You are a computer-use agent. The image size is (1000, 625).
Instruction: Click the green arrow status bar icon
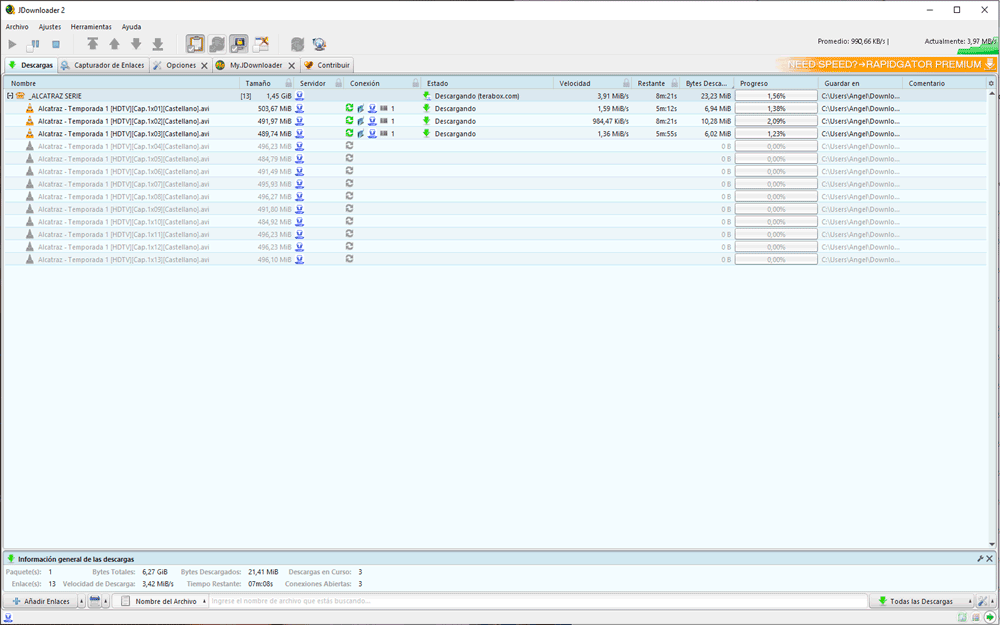[x=989, y=617]
